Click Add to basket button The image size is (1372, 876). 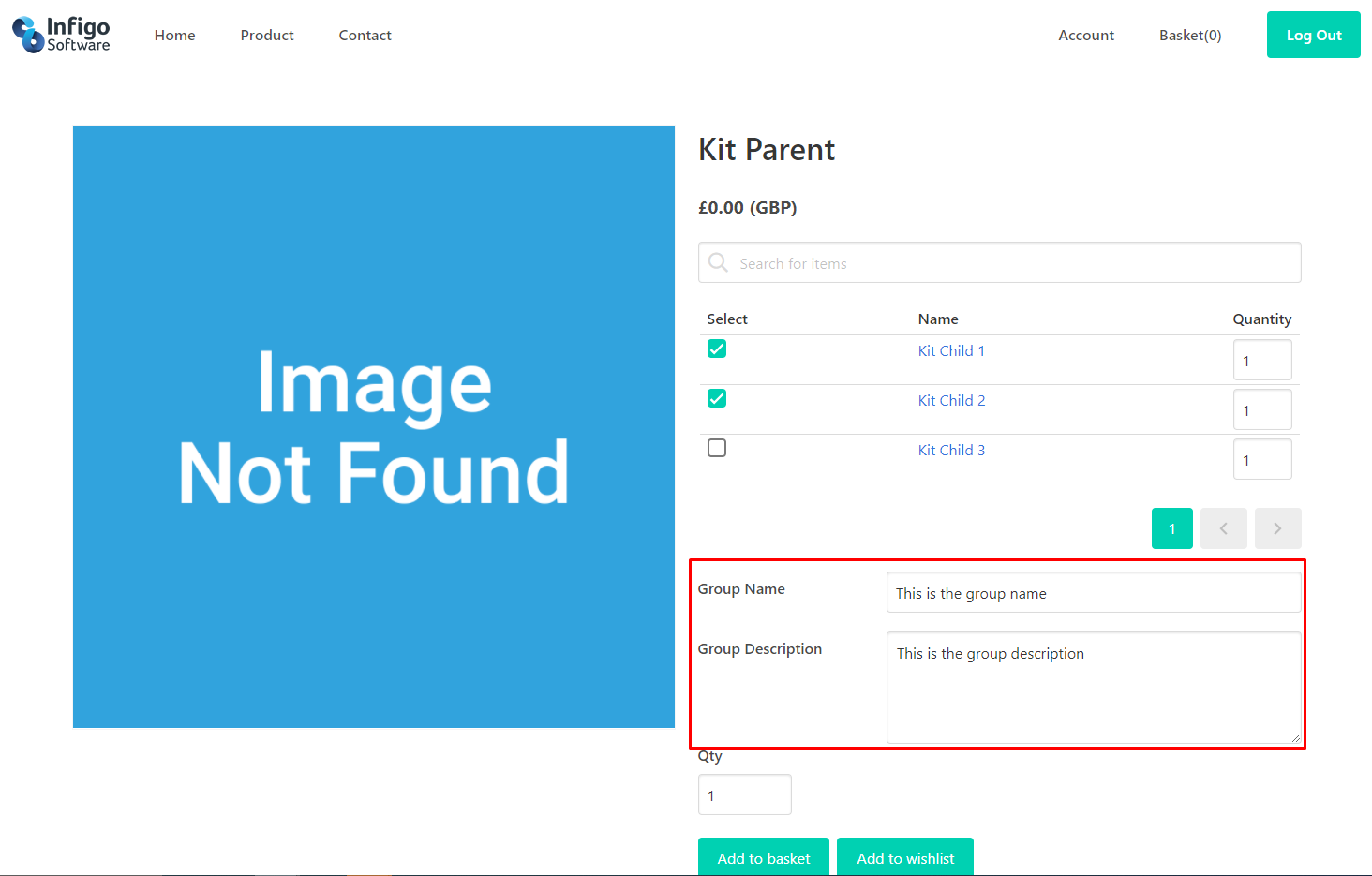764,857
